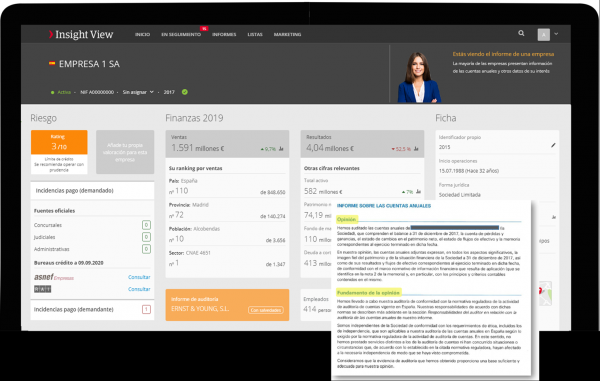
Task: Click Consultar link next to RAI
Action: point(139,289)
